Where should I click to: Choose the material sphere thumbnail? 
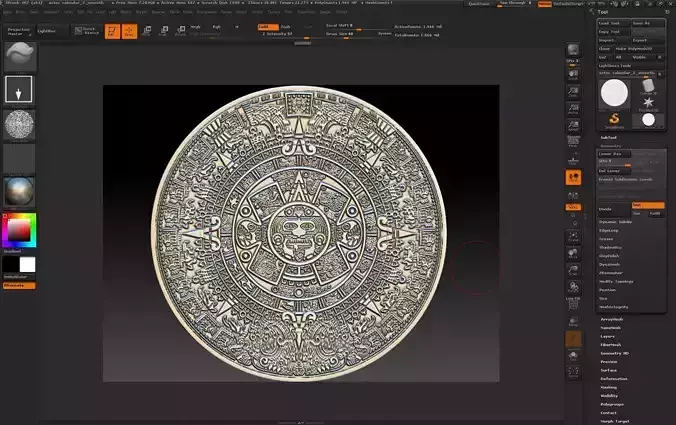(x=19, y=192)
